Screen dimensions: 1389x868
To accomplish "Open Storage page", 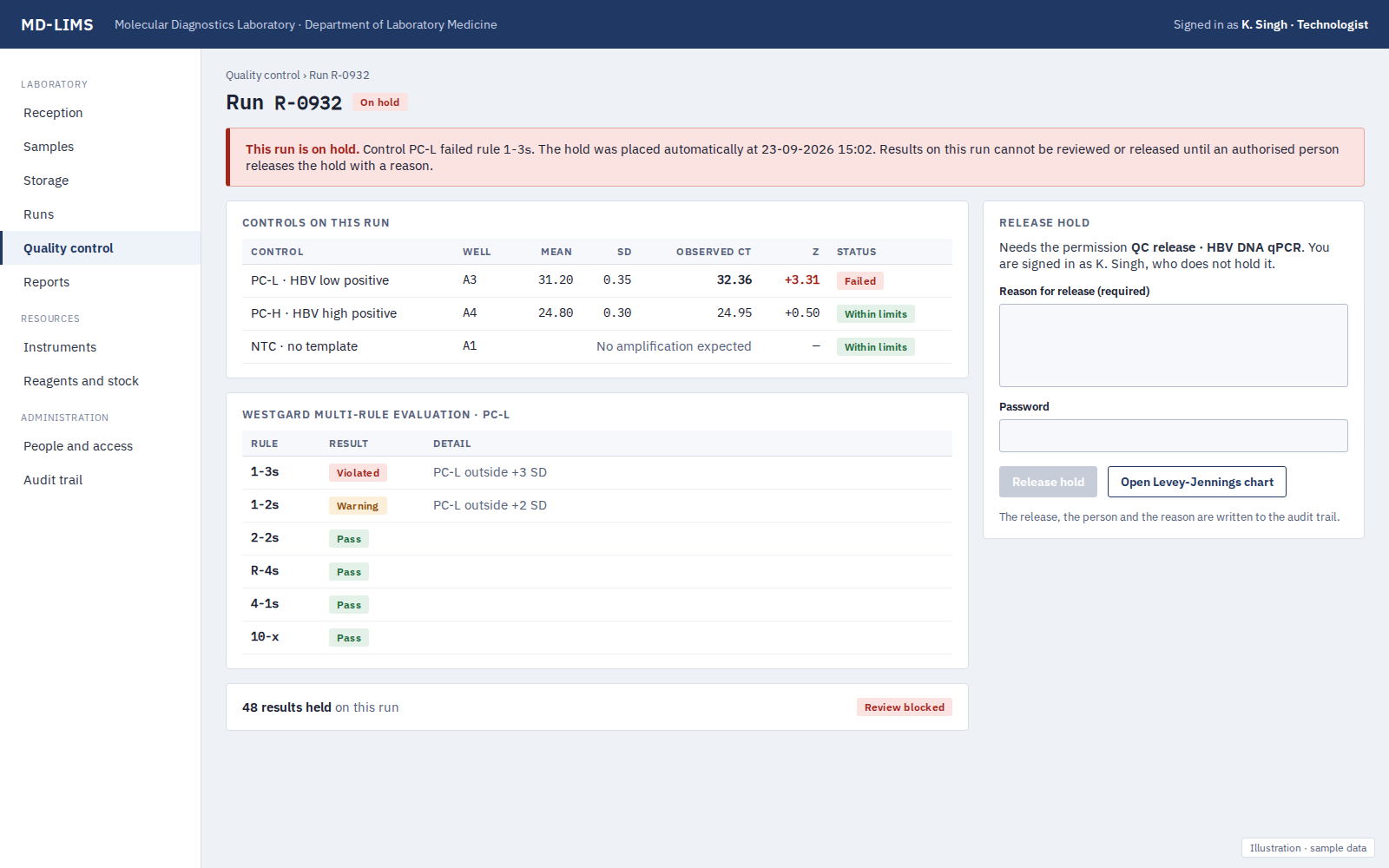I will (x=100, y=181).
